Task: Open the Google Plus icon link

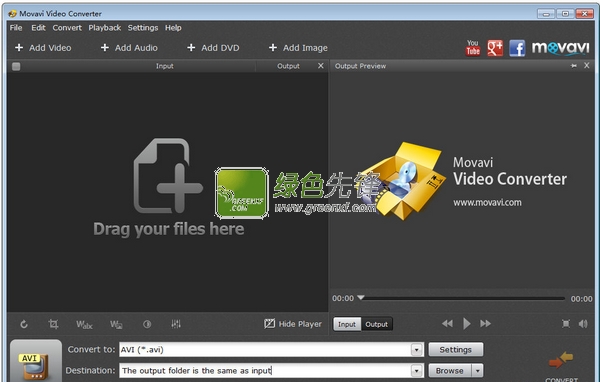Action: coord(495,48)
